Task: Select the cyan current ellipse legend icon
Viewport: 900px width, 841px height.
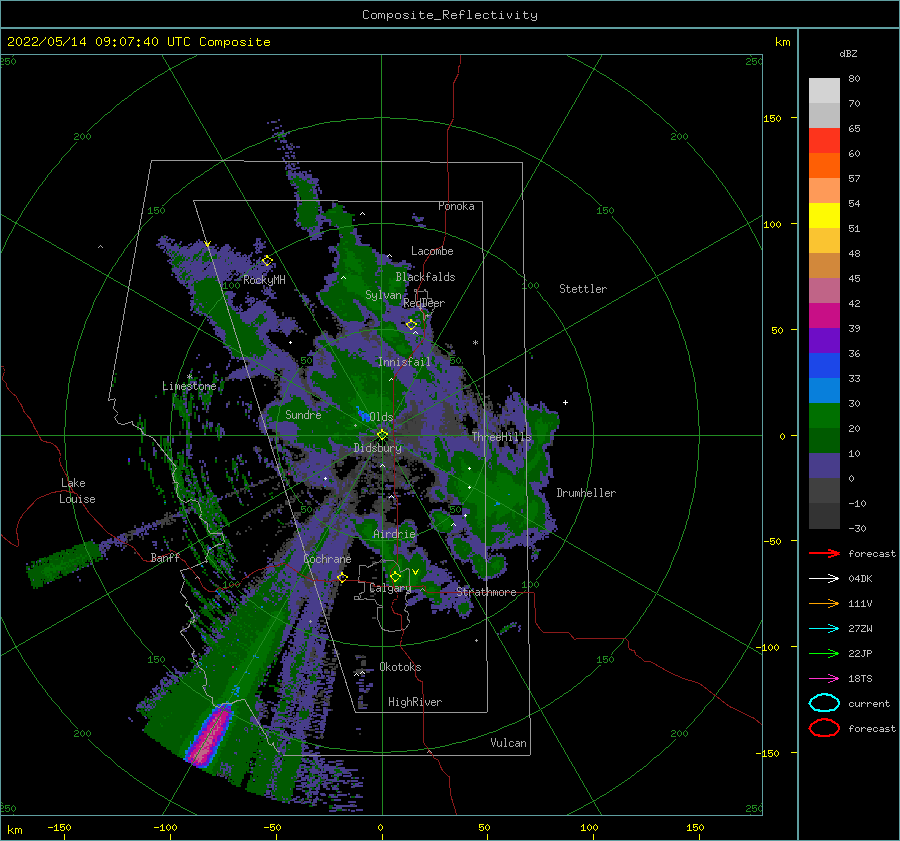Action: pos(824,703)
